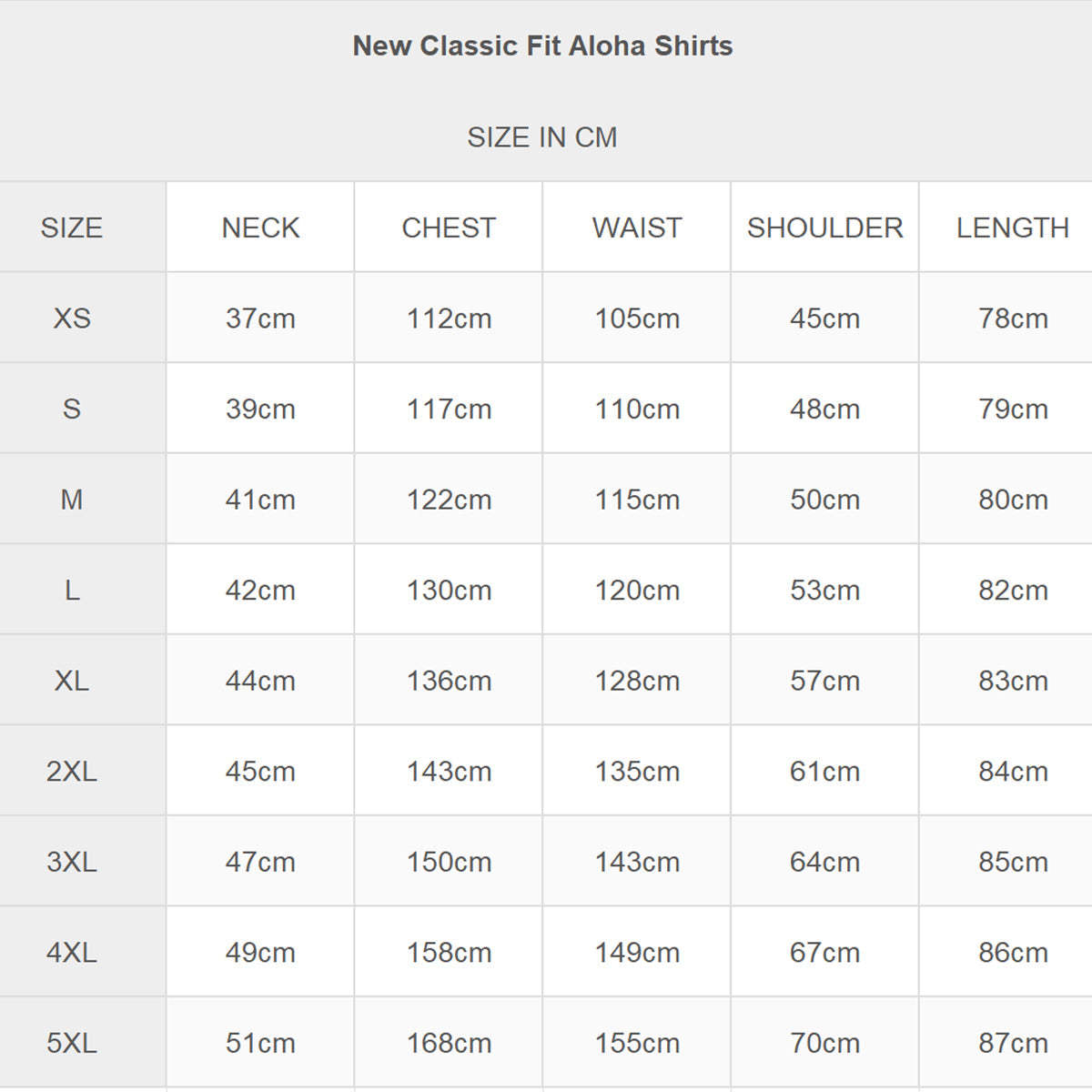Click the 5XL size row label

pyautogui.click(x=72, y=1043)
